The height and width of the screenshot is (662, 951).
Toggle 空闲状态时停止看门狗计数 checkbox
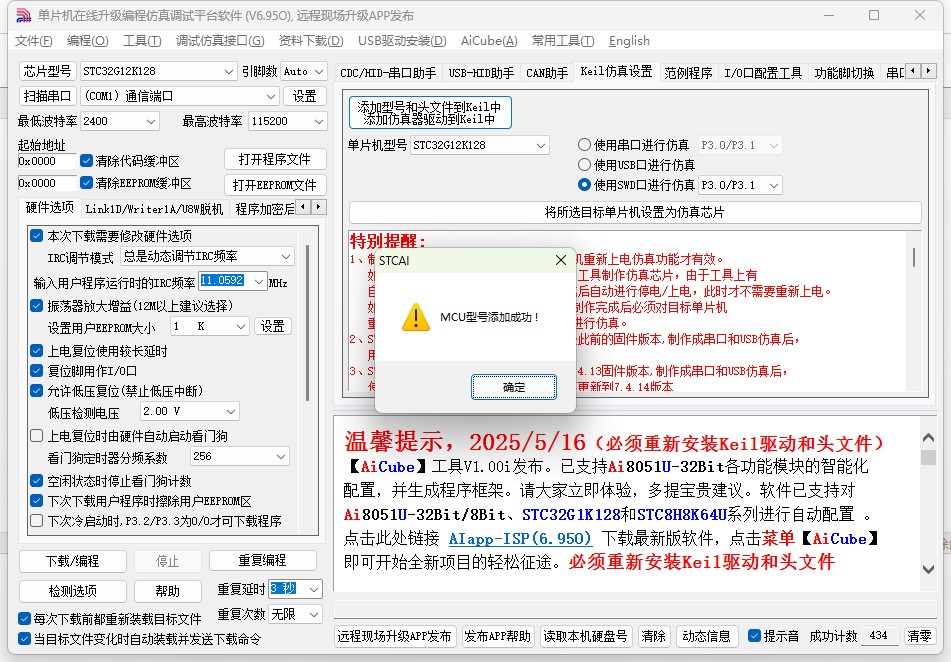(37, 481)
